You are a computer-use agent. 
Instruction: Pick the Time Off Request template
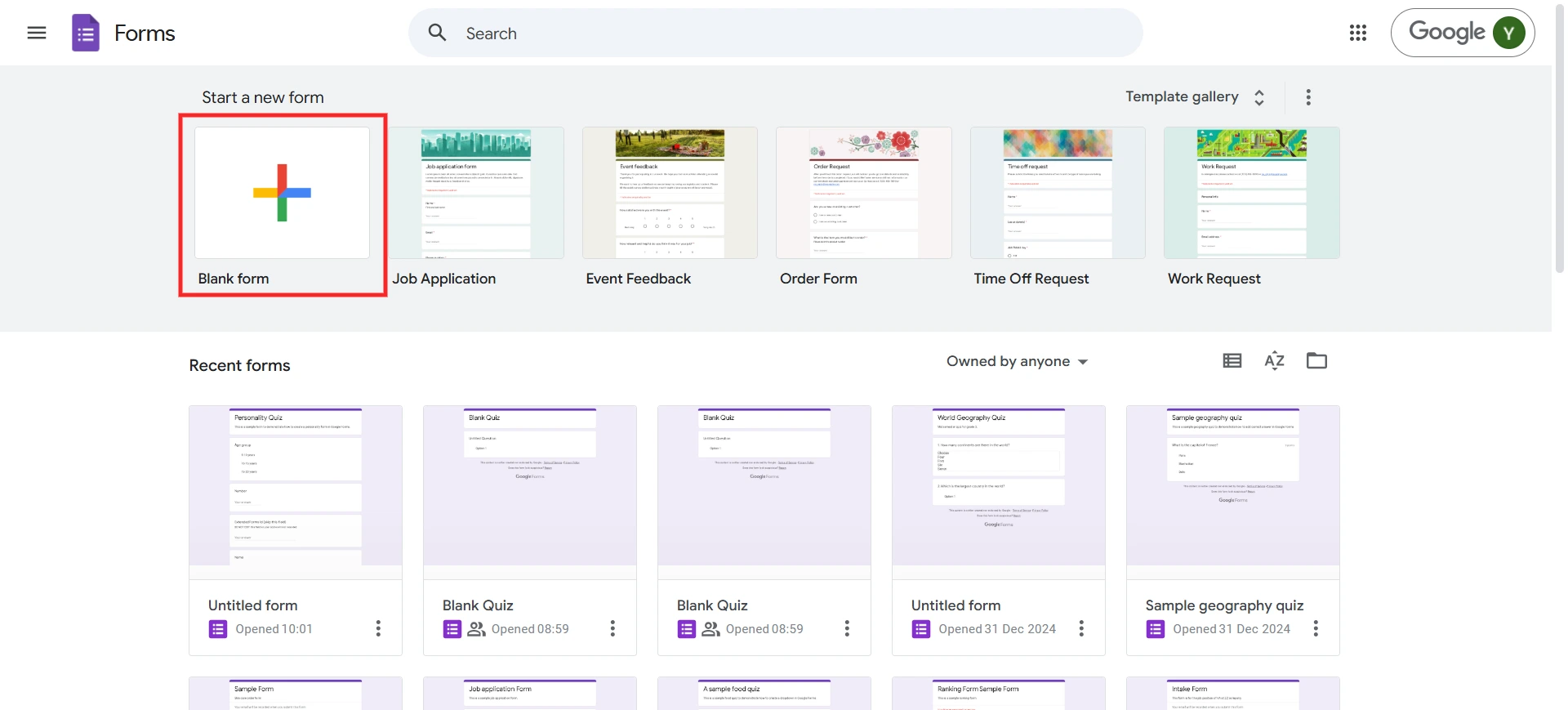tap(1058, 194)
